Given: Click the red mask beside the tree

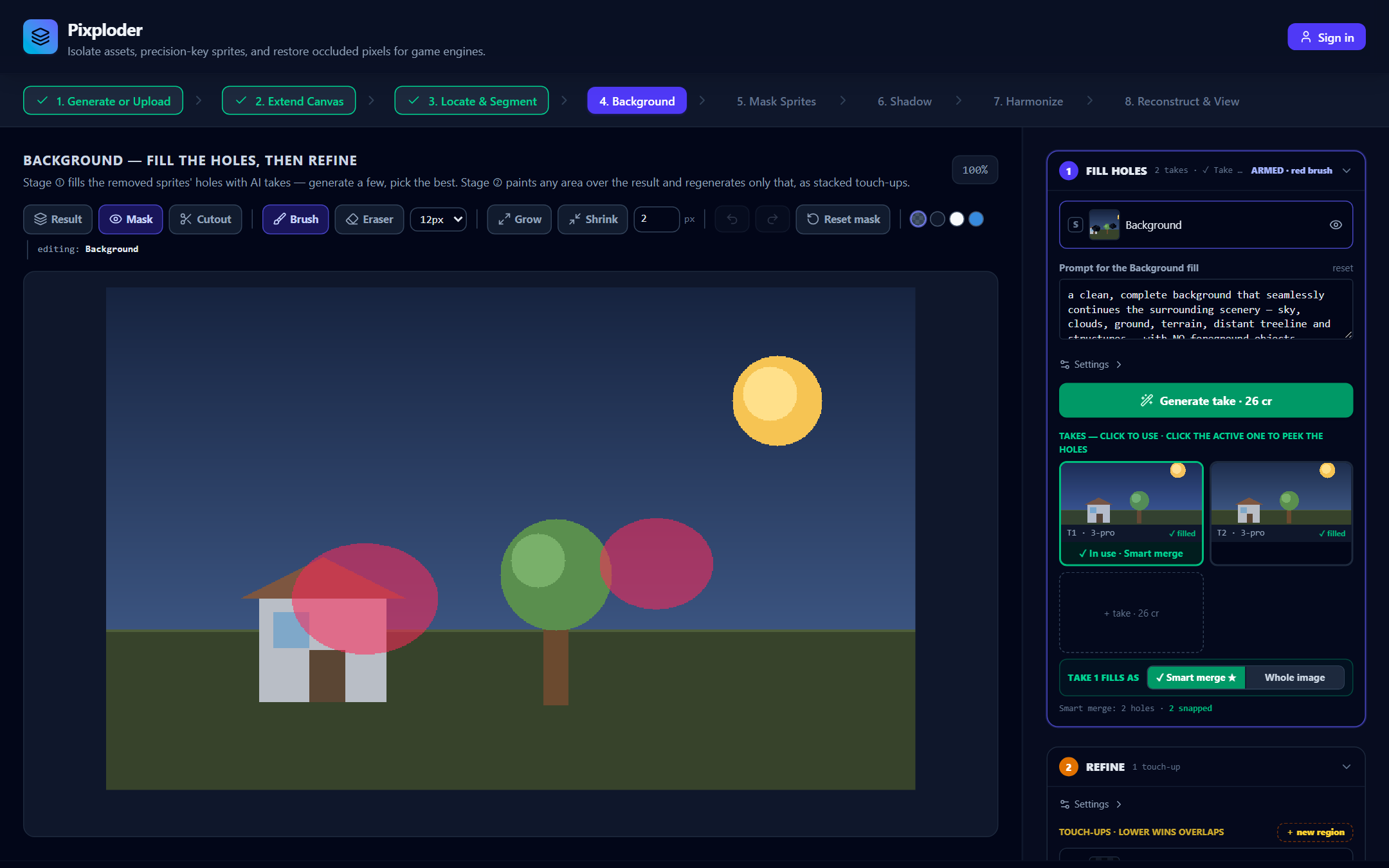Looking at the screenshot, I should (657, 564).
